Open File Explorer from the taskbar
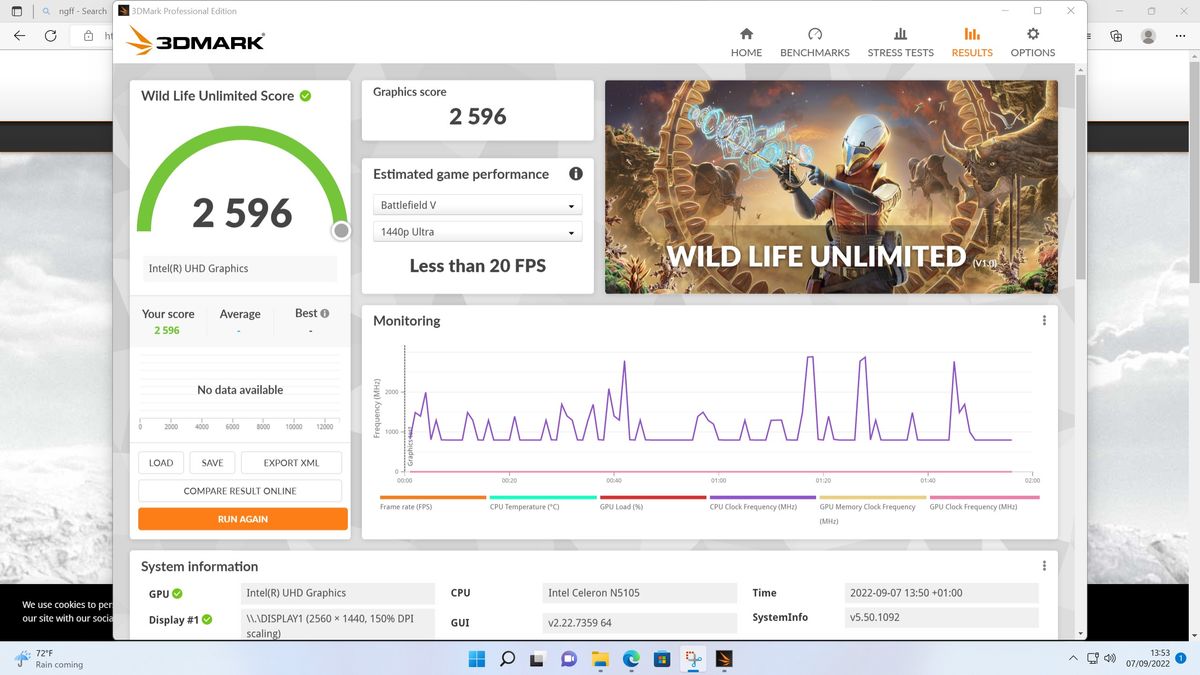This screenshot has height=675, width=1200. click(x=600, y=658)
